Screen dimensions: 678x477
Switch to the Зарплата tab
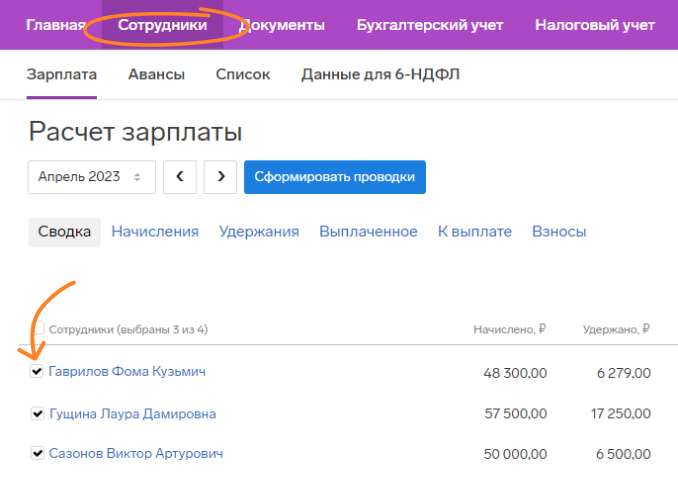pos(61,74)
